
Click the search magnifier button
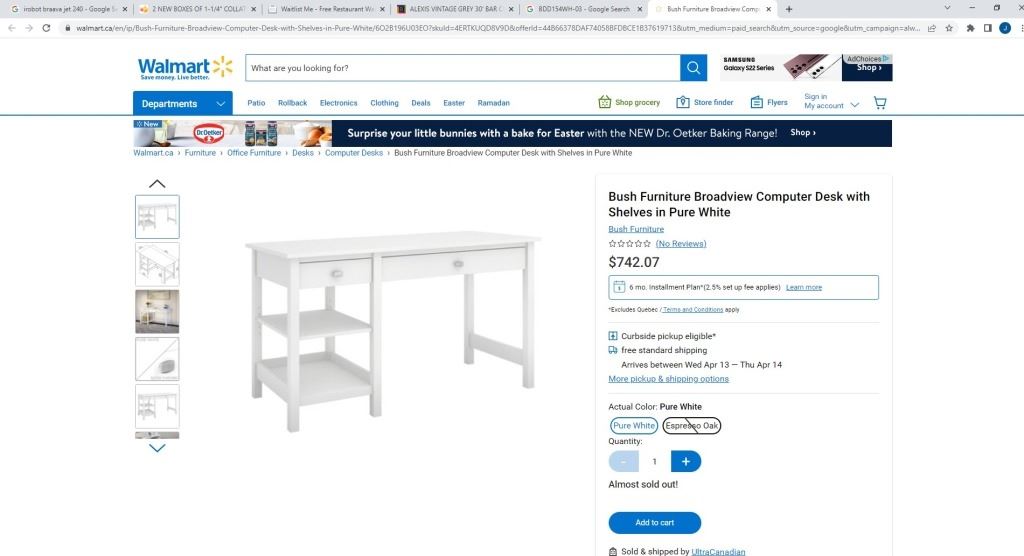point(694,68)
